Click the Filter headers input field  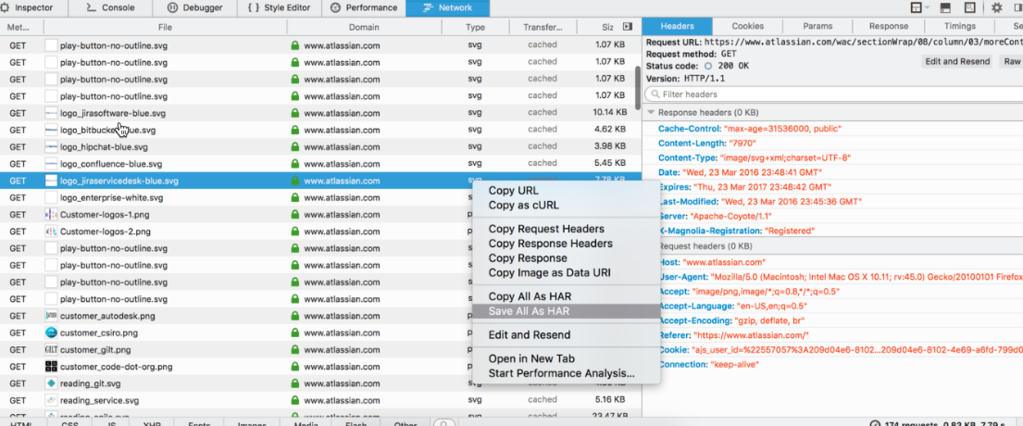(835, 95)
